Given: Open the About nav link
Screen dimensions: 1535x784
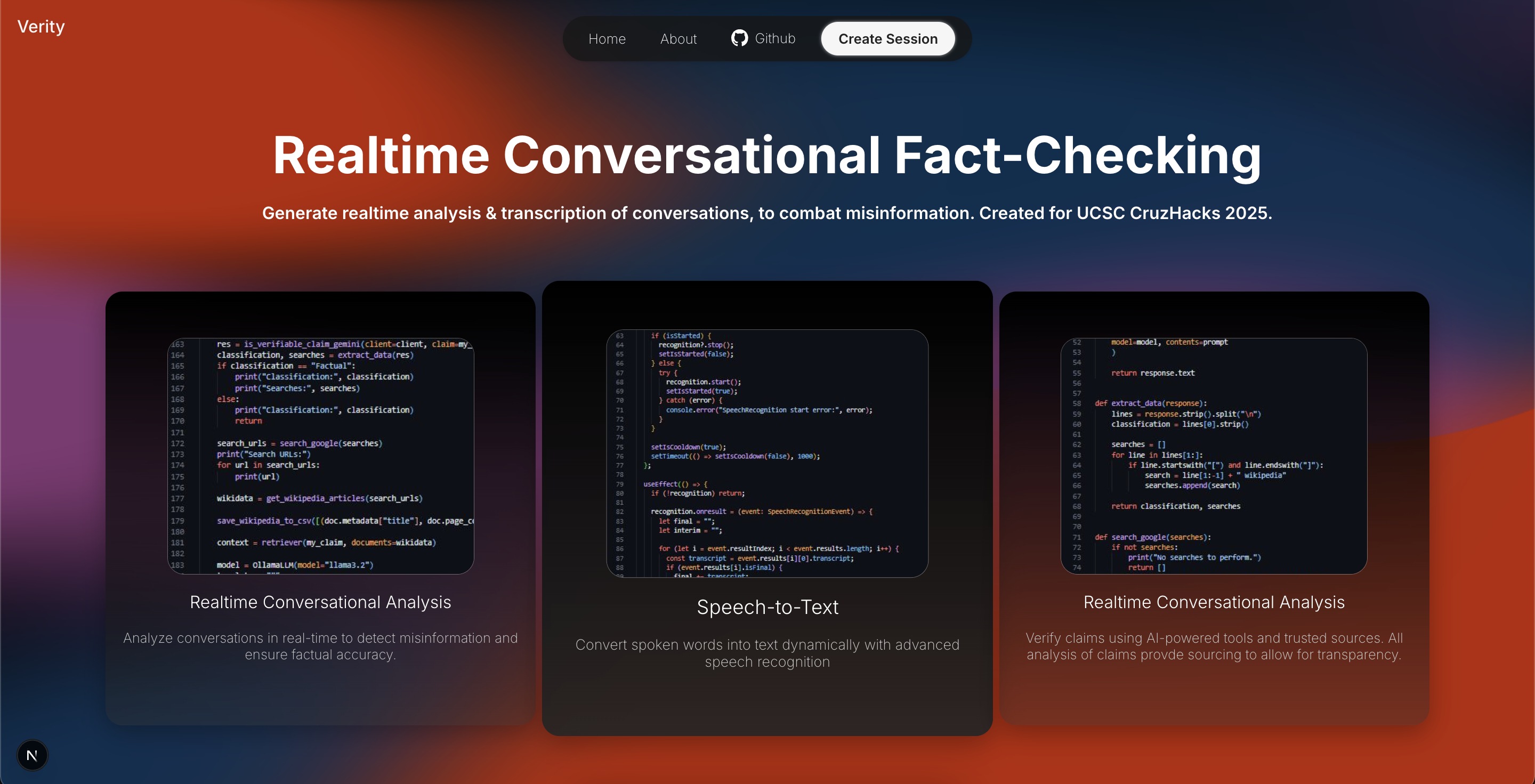Looking at the screenshot, I should 678,39.
